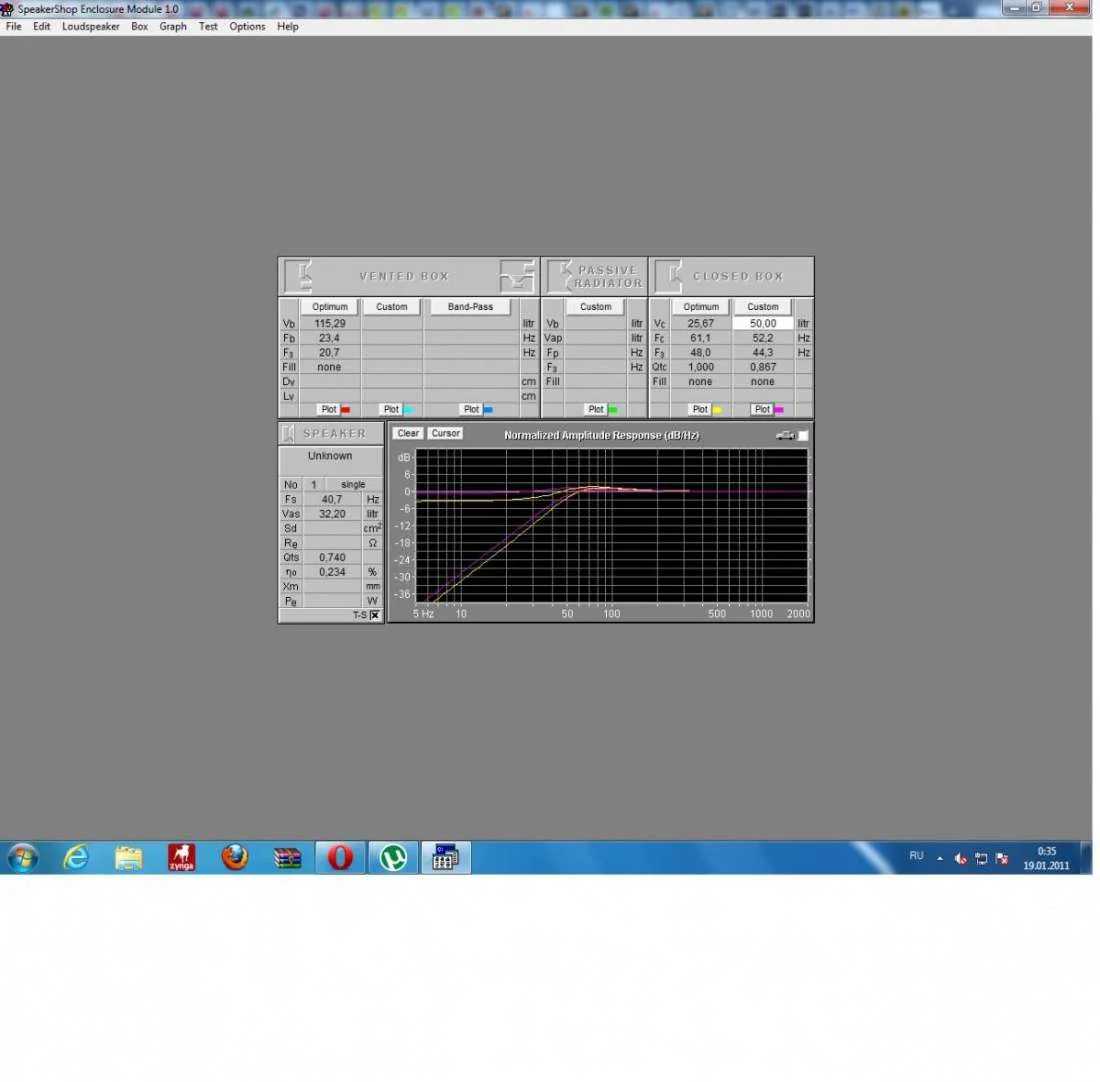Switch to uTorrent on taskbar

[x=393, y=857]
